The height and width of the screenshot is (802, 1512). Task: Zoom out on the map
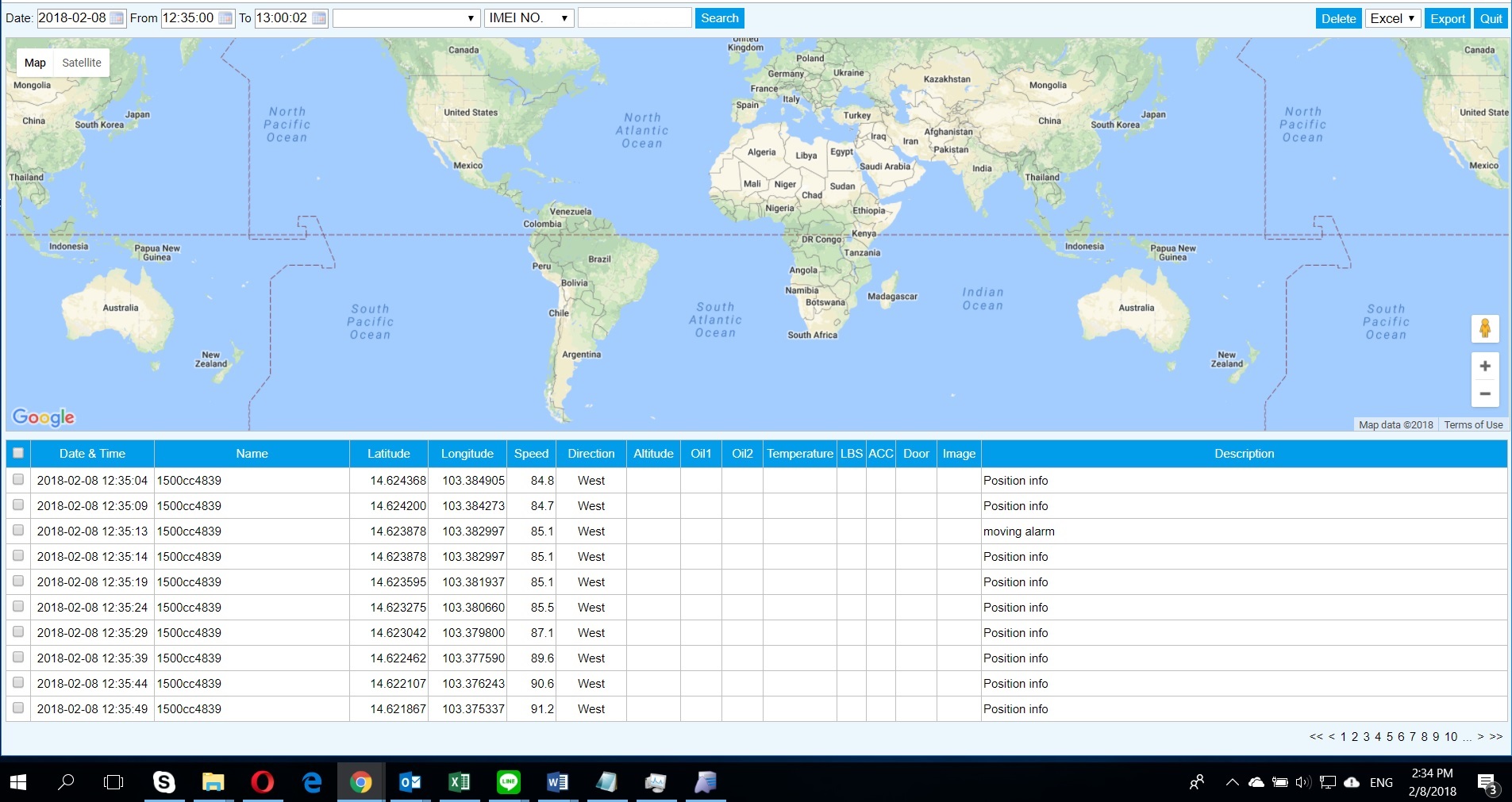[x=1485, y=393]
